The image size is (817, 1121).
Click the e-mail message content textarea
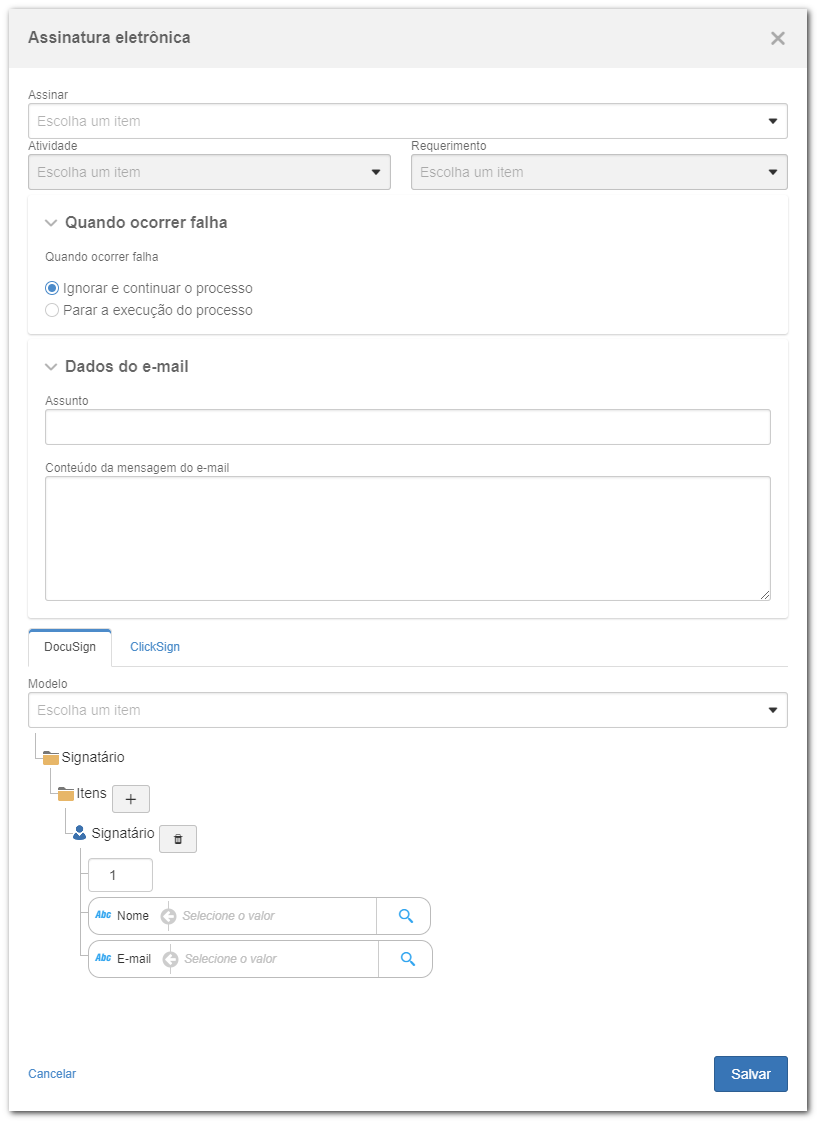click(x=407, y=538)
